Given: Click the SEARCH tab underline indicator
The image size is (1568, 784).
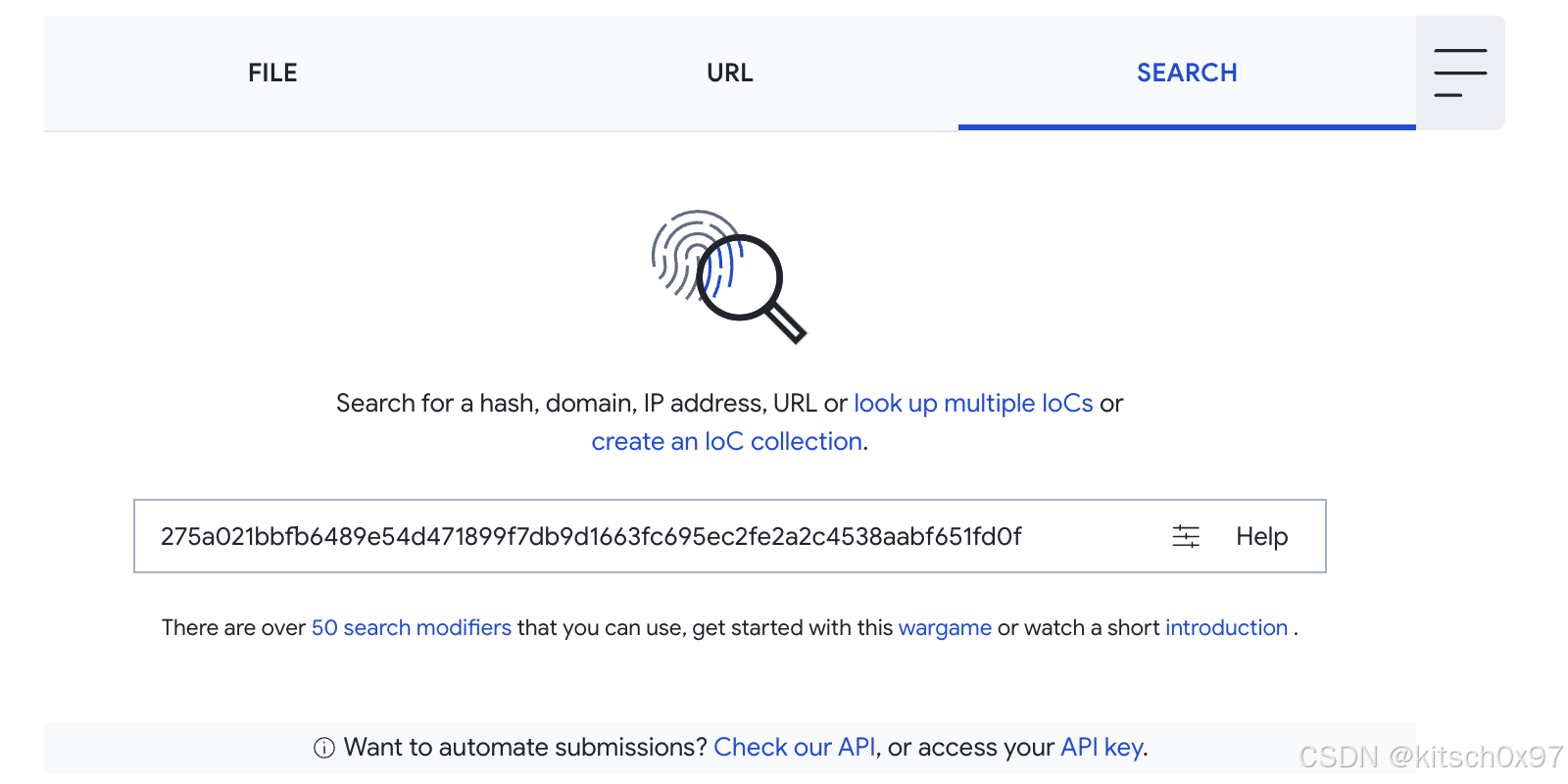Looking at the screenshot, I should pos(1187,125).
